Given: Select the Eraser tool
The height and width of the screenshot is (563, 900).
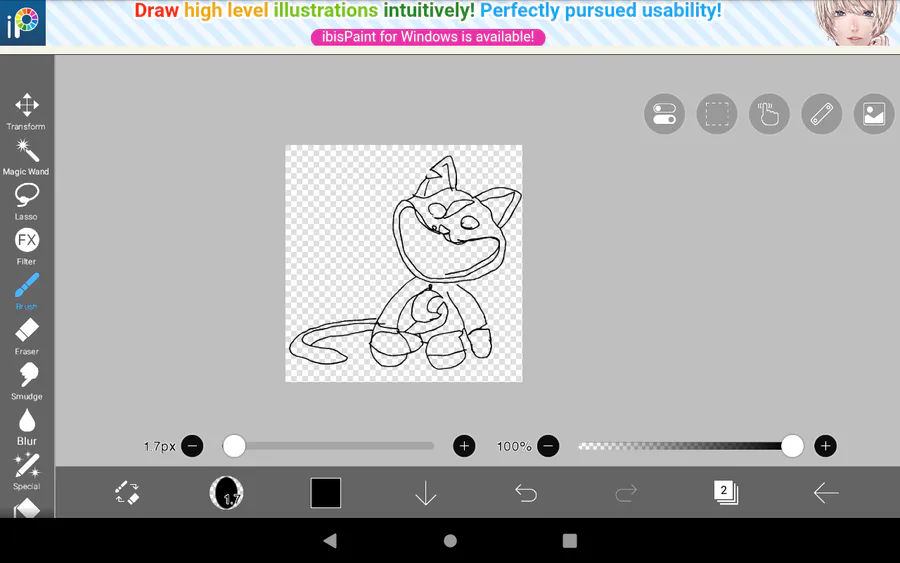Looking at the screenshot, I should click(x=26, y=336).
